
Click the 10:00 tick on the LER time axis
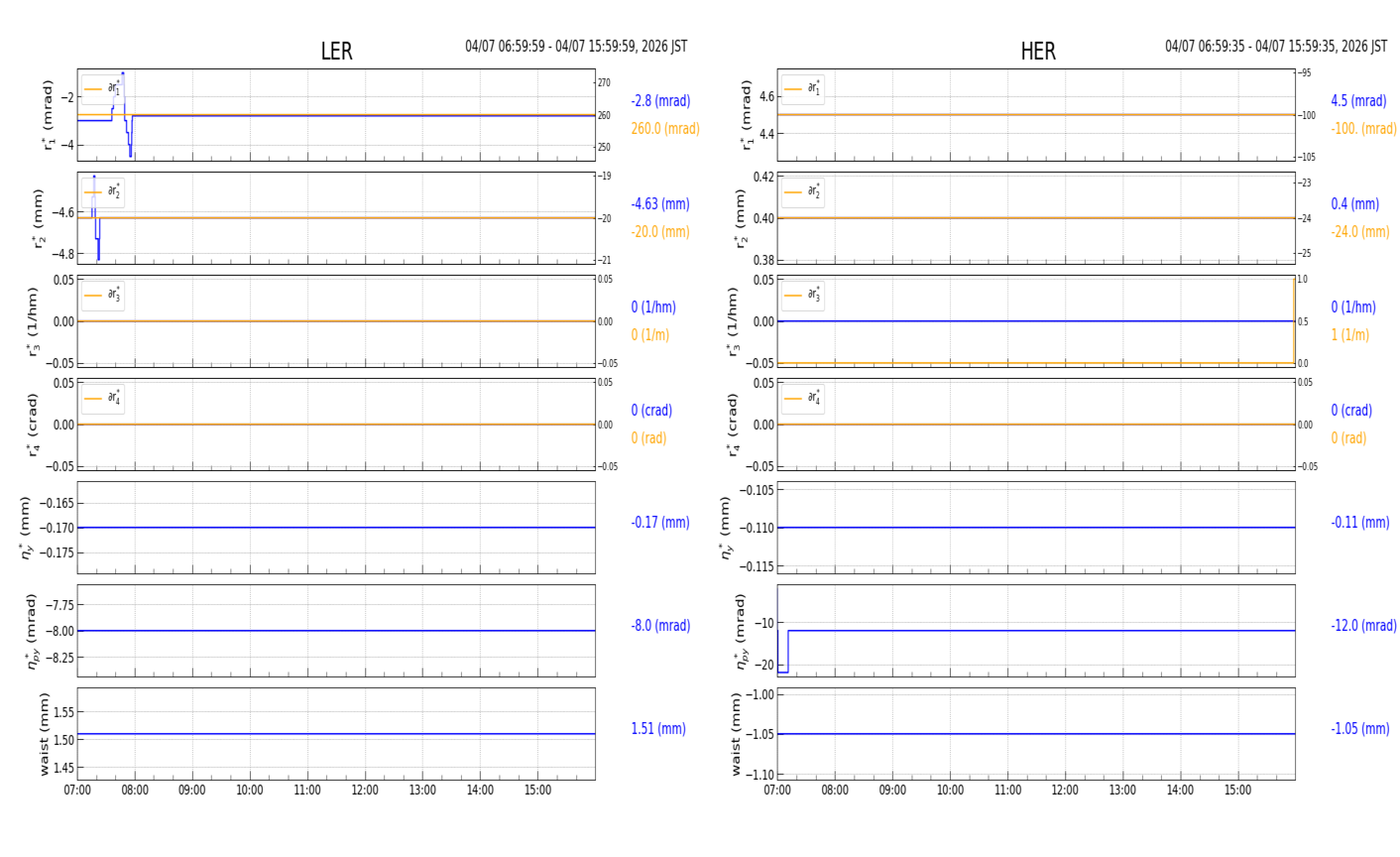[x=250, y=791]
